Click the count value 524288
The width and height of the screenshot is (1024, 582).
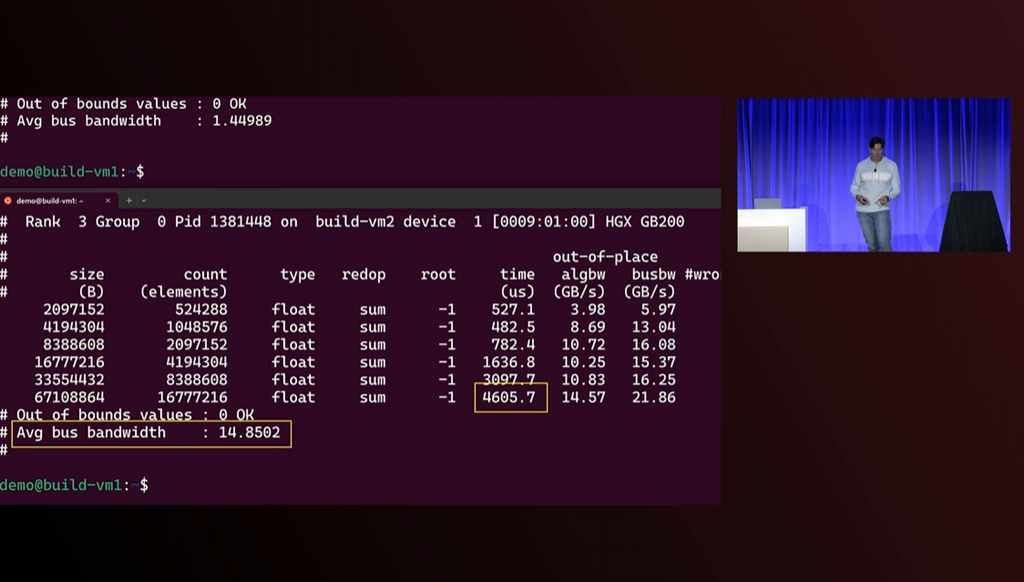200,310
